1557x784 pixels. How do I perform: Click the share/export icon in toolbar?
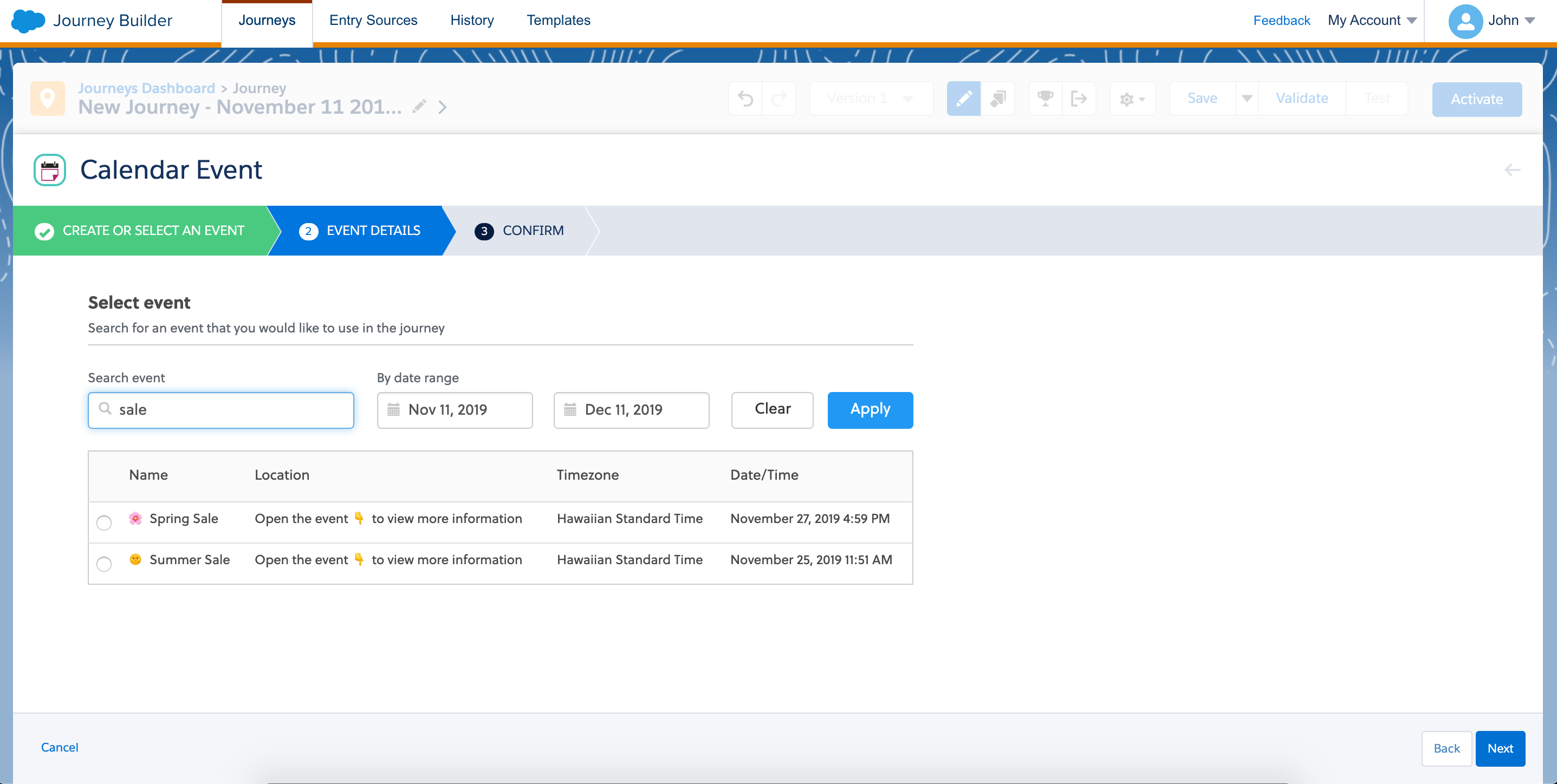point(1080,98)
